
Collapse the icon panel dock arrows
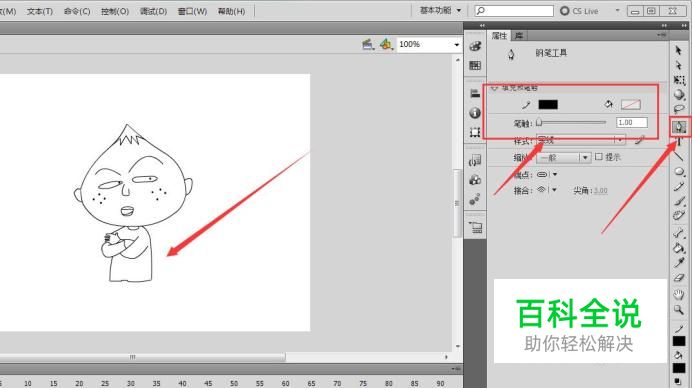[x=482, y=26]
